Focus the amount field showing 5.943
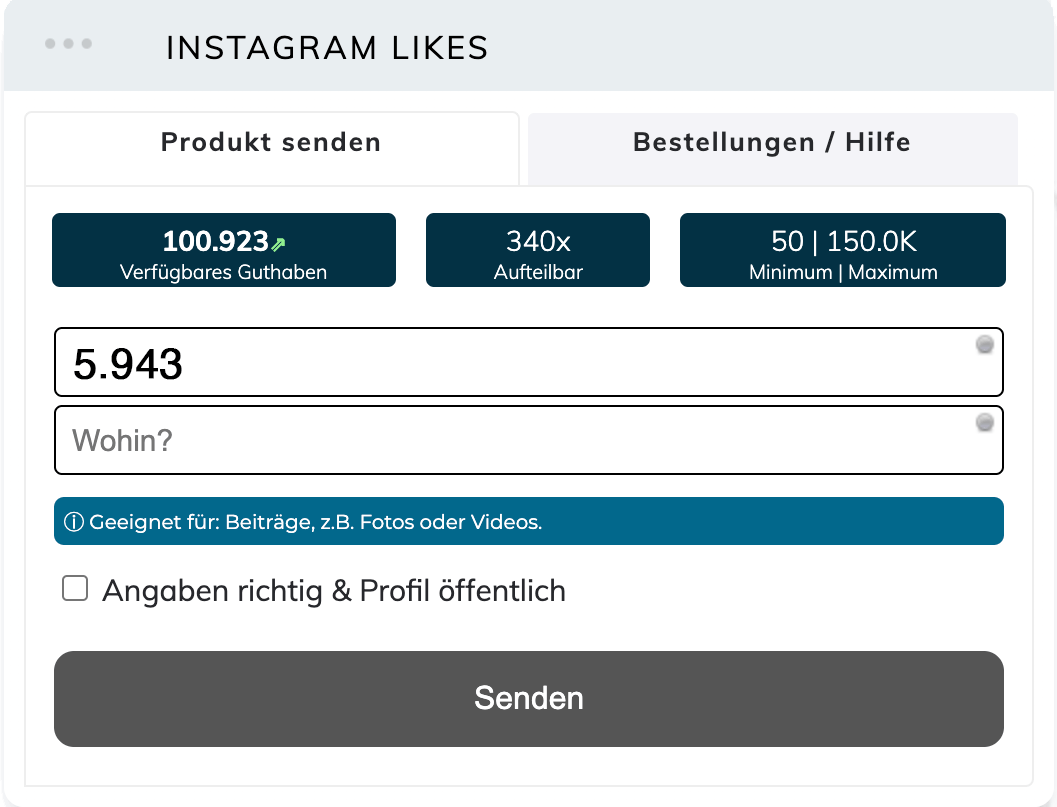1057x807 pixels. click(528, 363)
